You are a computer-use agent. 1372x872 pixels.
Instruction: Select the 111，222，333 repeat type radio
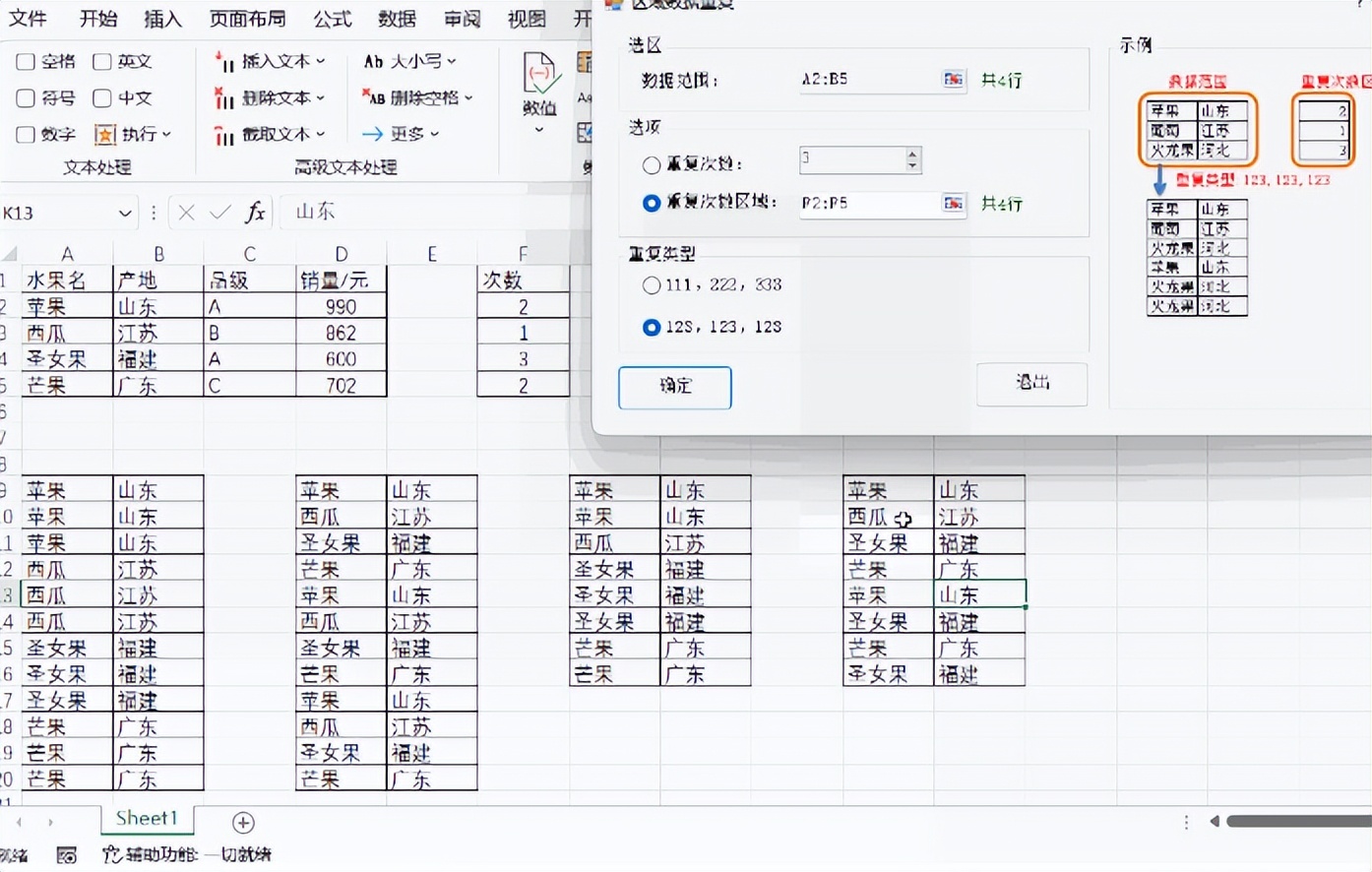tap(652, 285)
